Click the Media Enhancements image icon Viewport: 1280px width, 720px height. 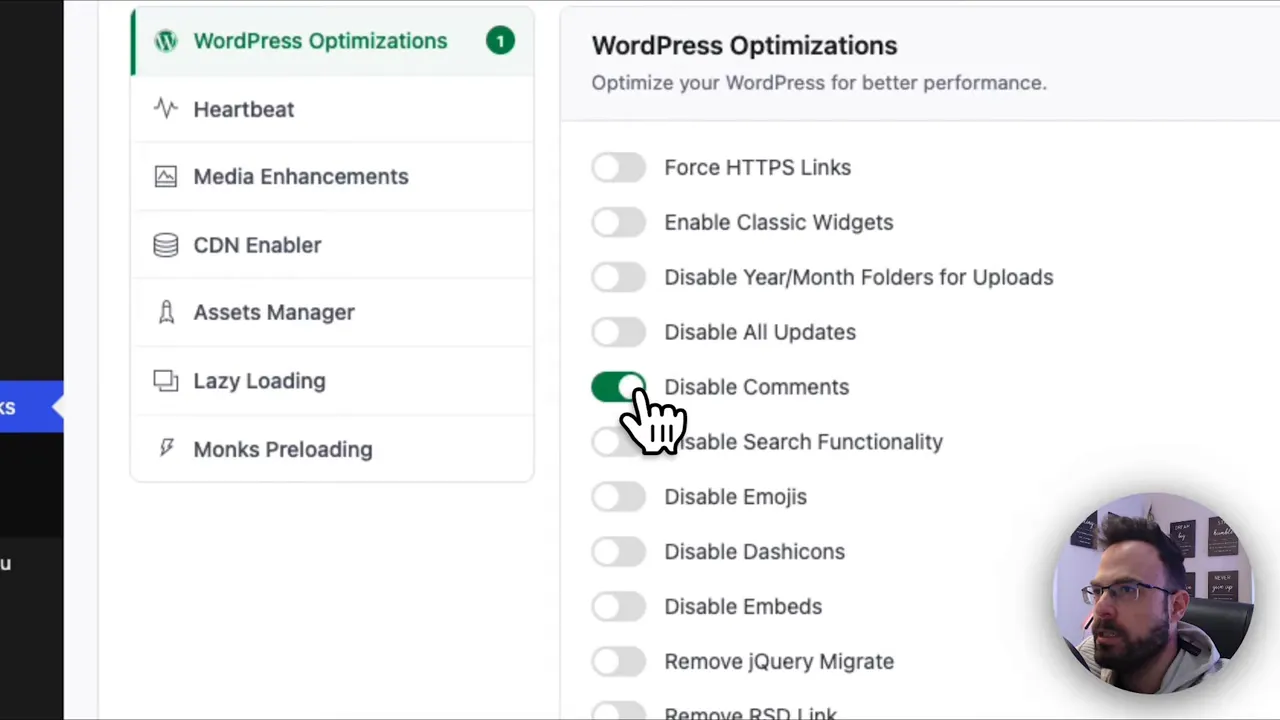click(x=166, y=176)
